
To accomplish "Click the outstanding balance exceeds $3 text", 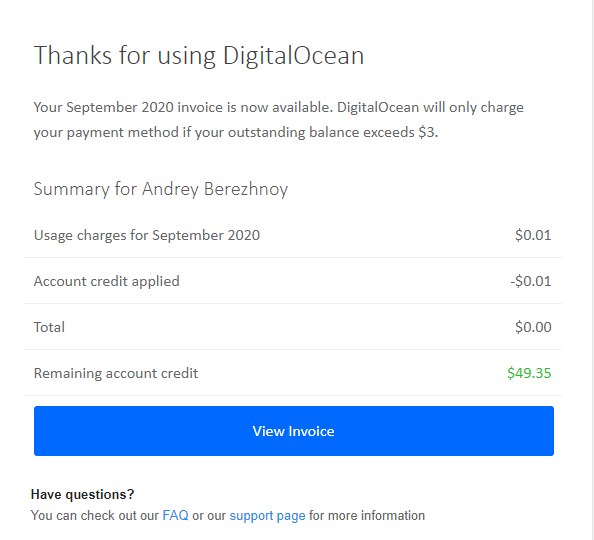I will 333,132.
